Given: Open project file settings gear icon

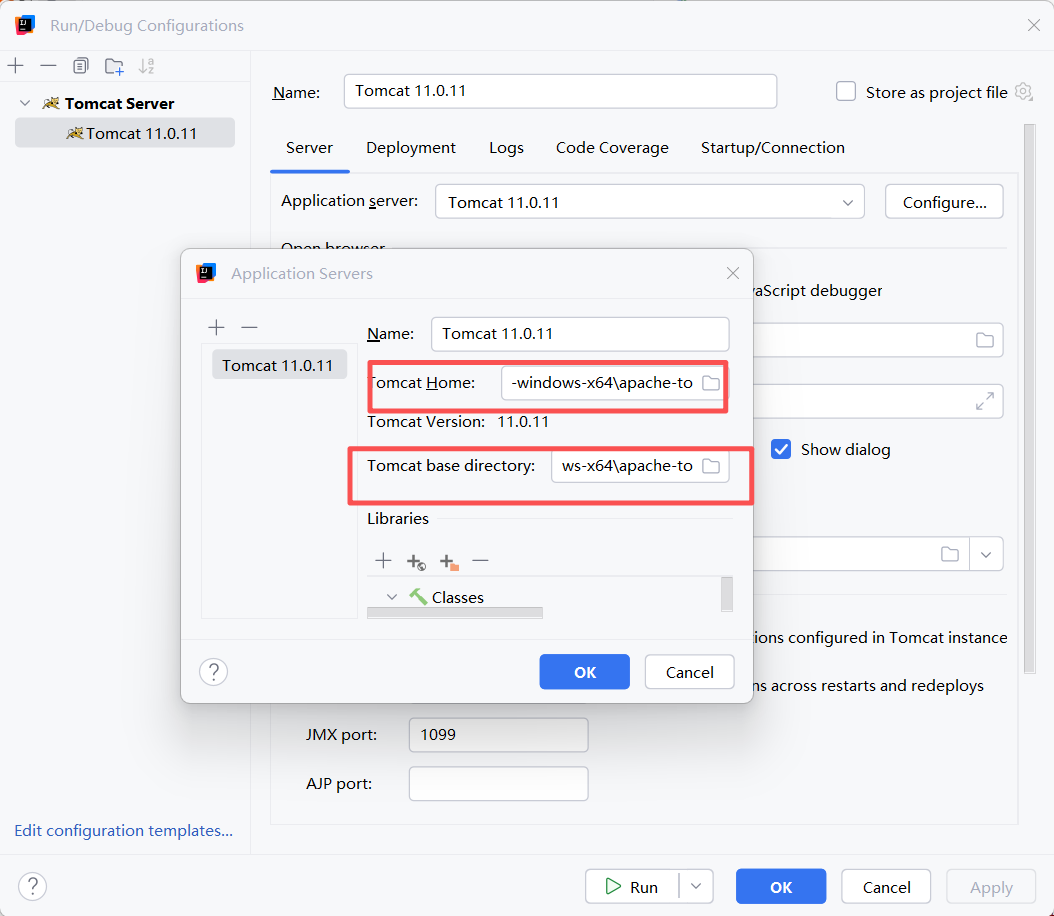Looking at the screenshot, I should [x=1024, y=91].
